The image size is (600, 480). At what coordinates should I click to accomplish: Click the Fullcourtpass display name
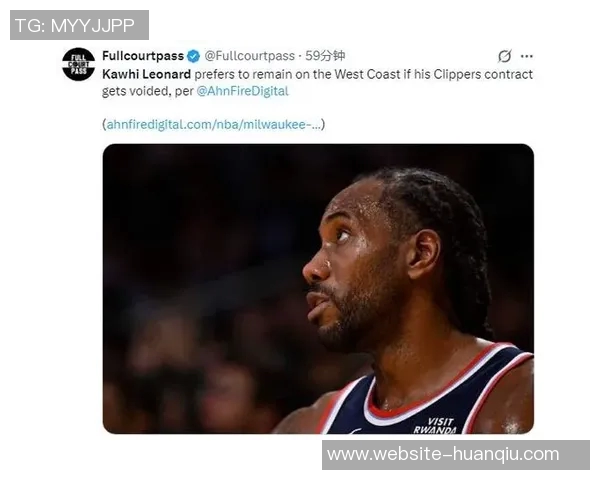(143, 56)
